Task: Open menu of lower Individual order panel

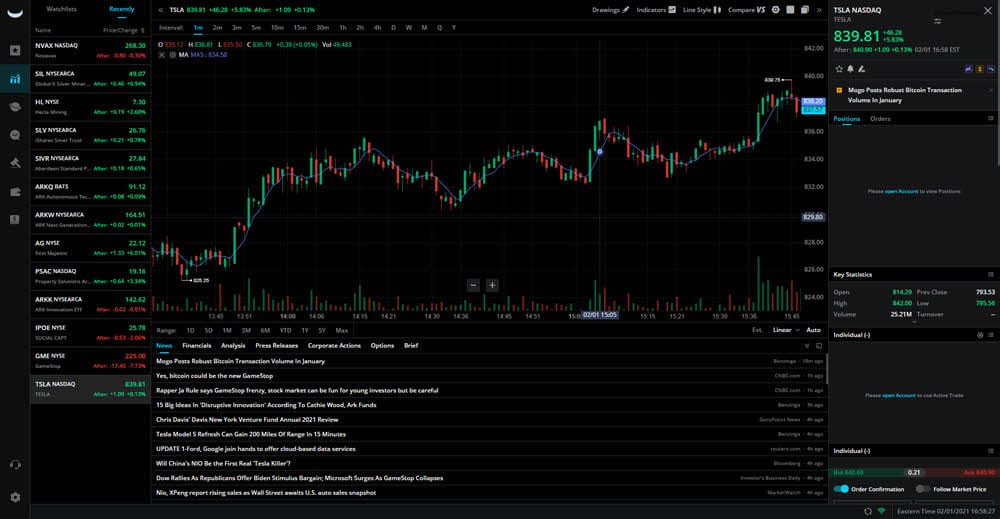Action: [x=990, y=451]
